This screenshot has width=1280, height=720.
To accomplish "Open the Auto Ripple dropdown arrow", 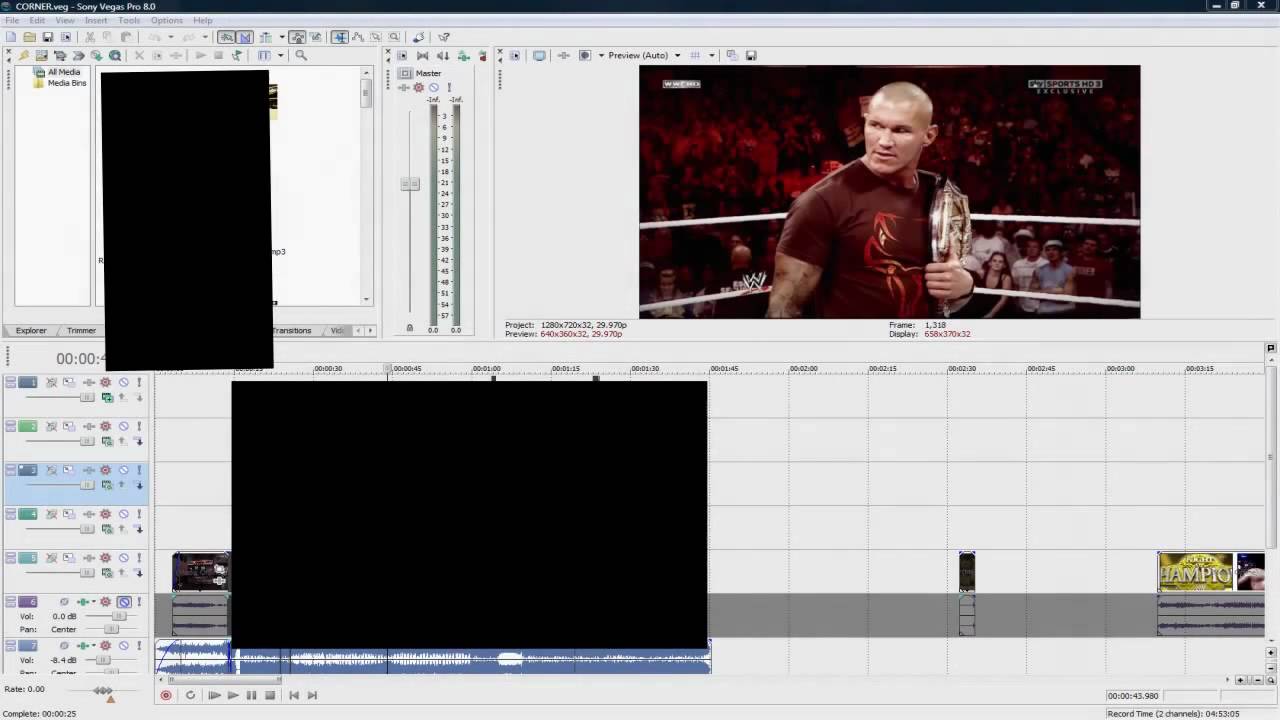I will pyautogui.click(x=282, y=37).
